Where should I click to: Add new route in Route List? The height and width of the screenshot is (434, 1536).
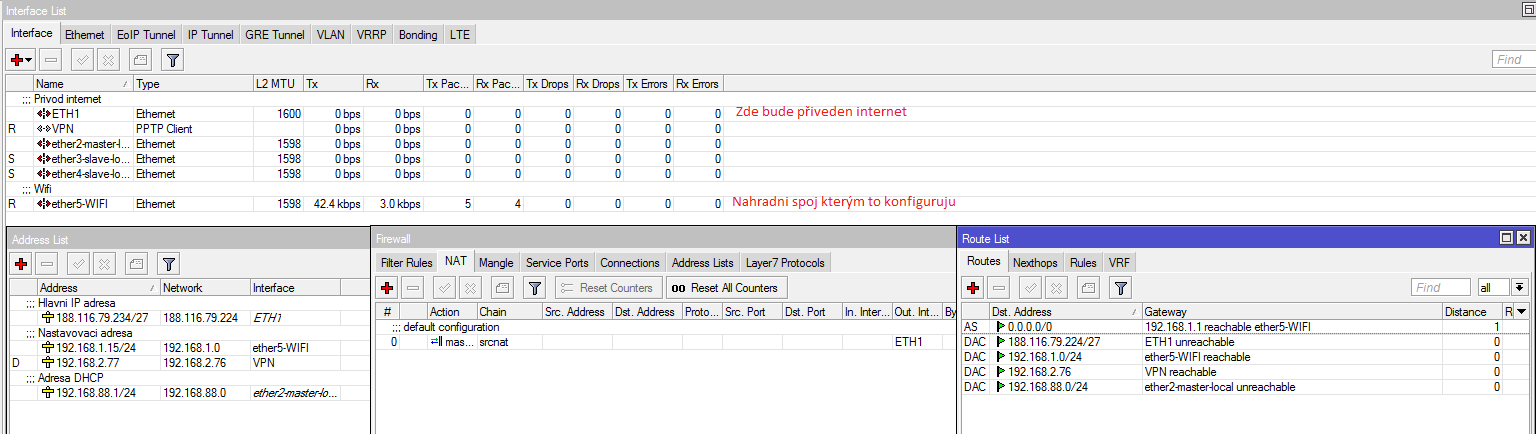tap(972, 288)
